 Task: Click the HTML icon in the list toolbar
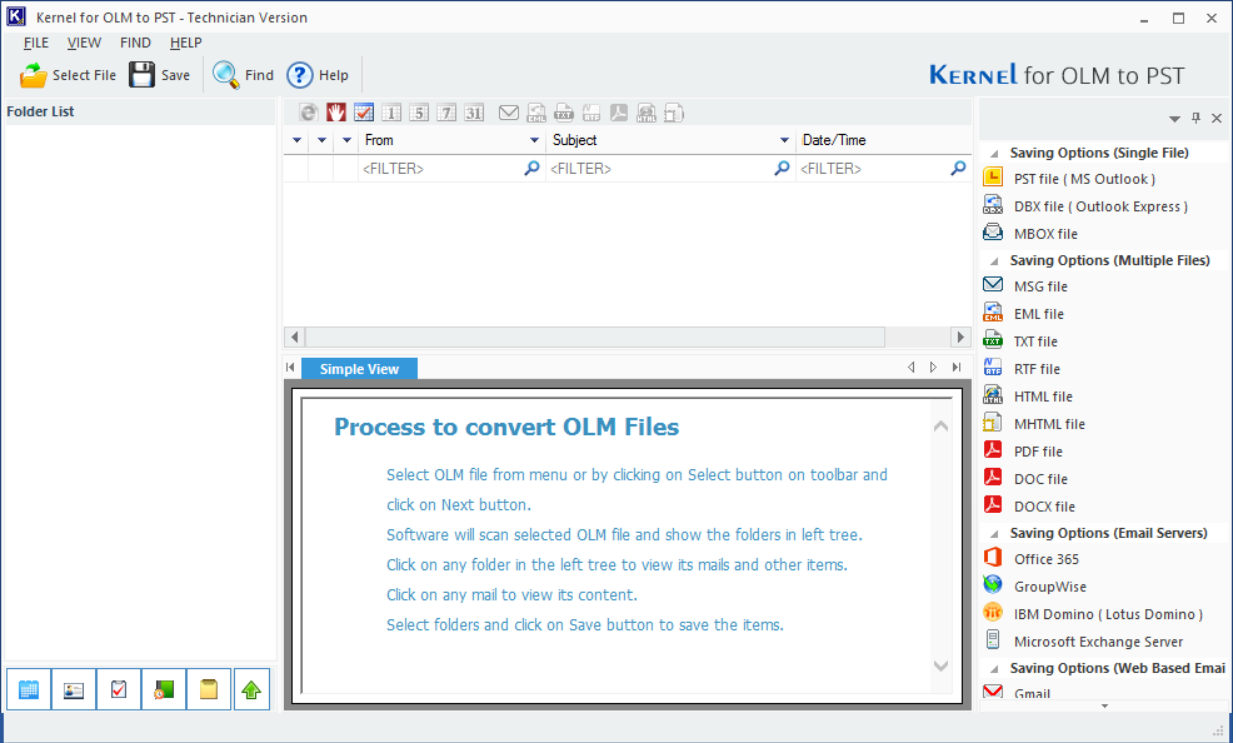[647, 113]
